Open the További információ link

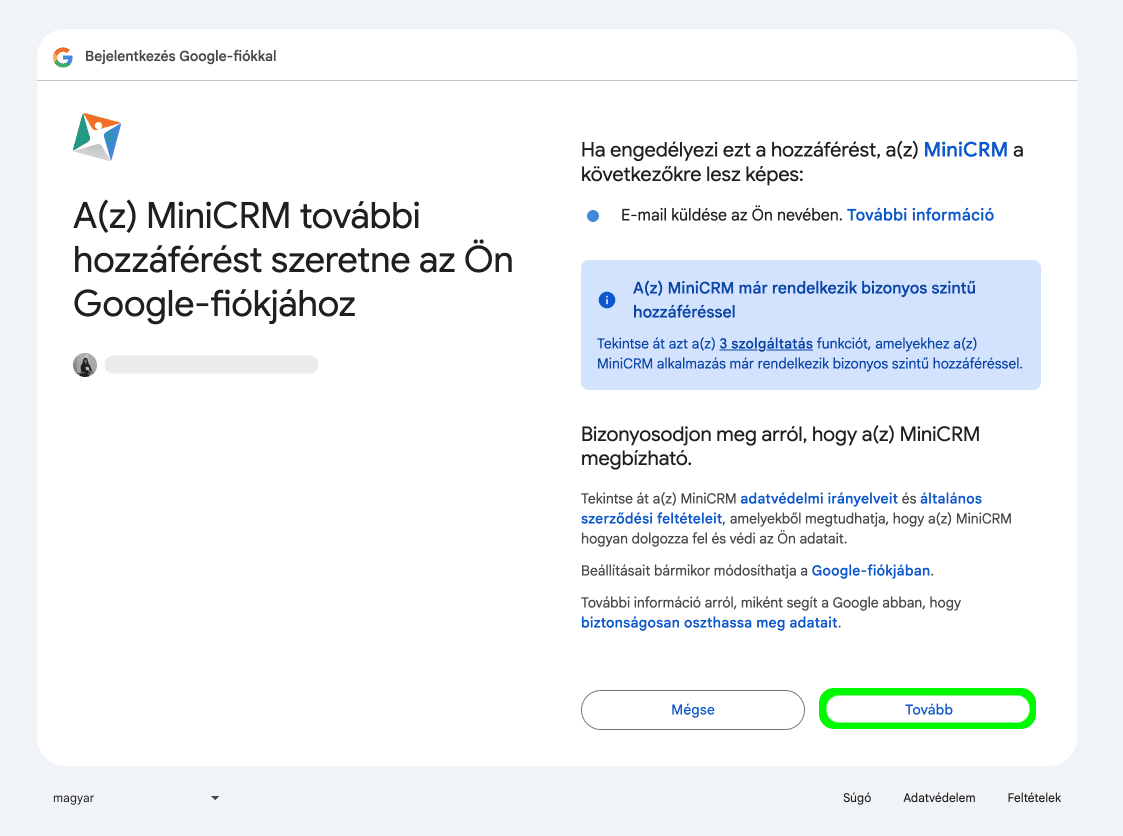[x=920, y=215]
